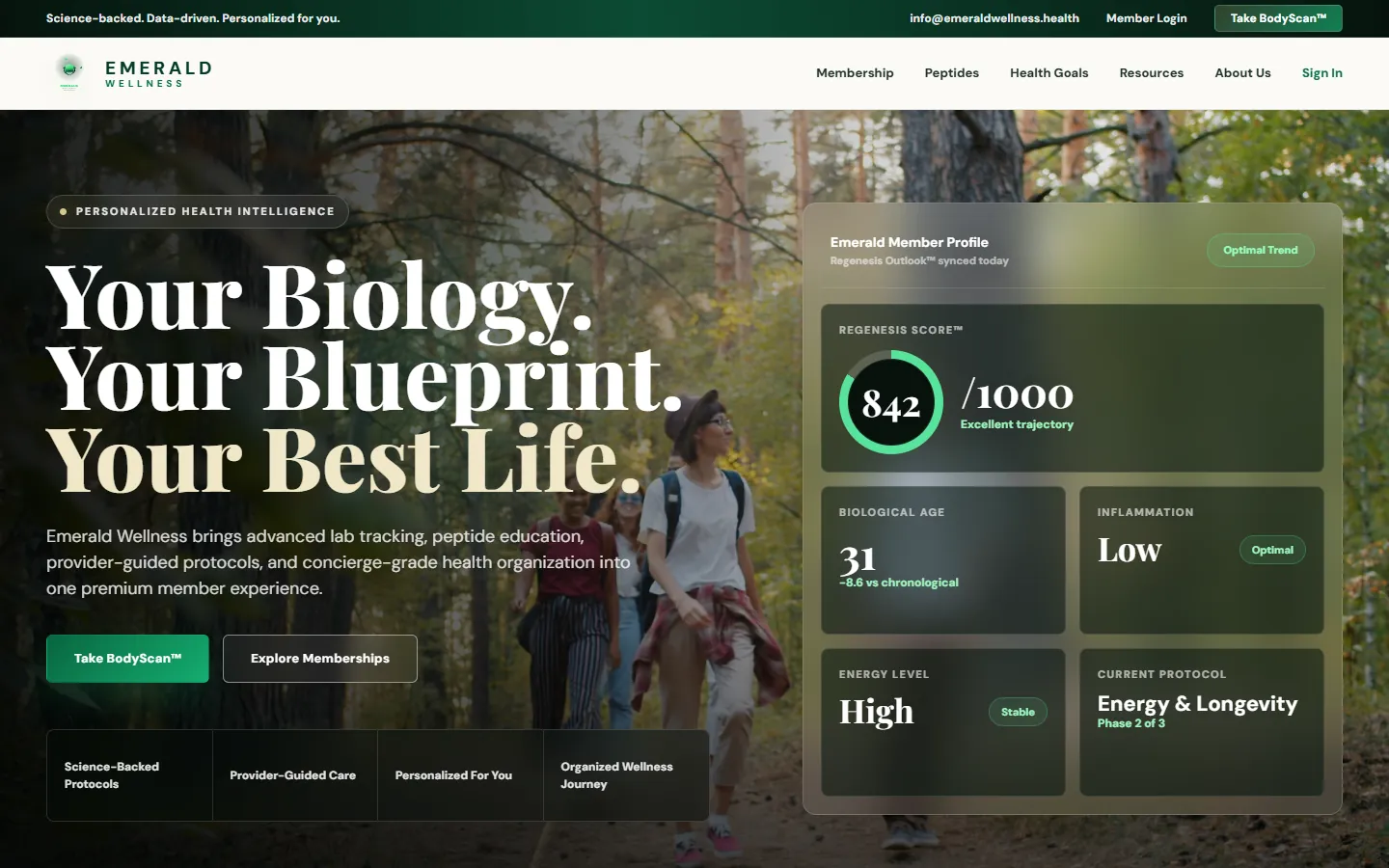The image size is (1389, 868).
Task: Click the "/1000" score maximum text
Action: 1017,394
